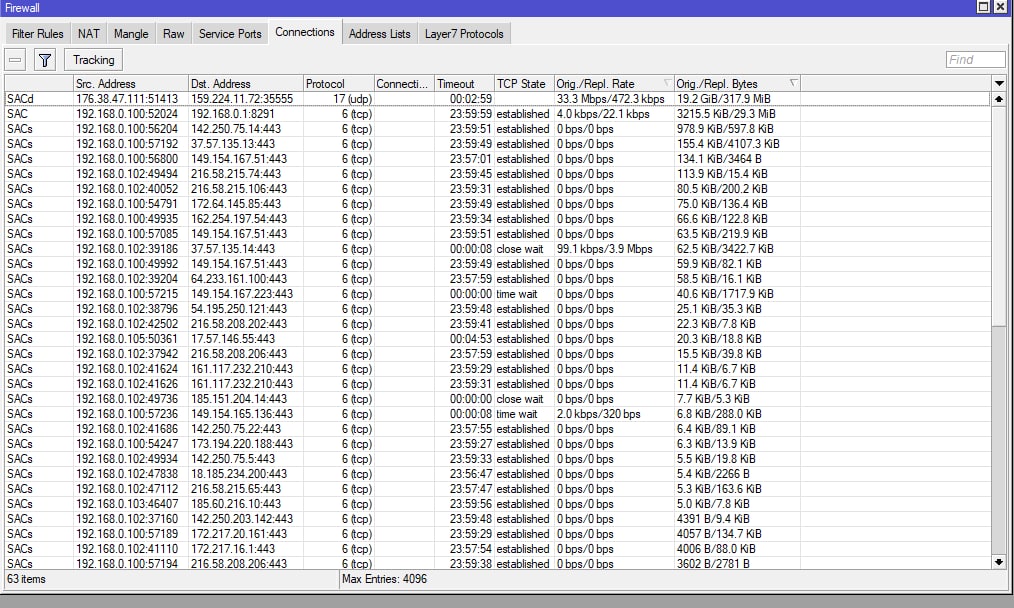Viewport: 1014px width, 608px height.
Task: Click destination 185.151.204.14:443
Action: [239, 399]
